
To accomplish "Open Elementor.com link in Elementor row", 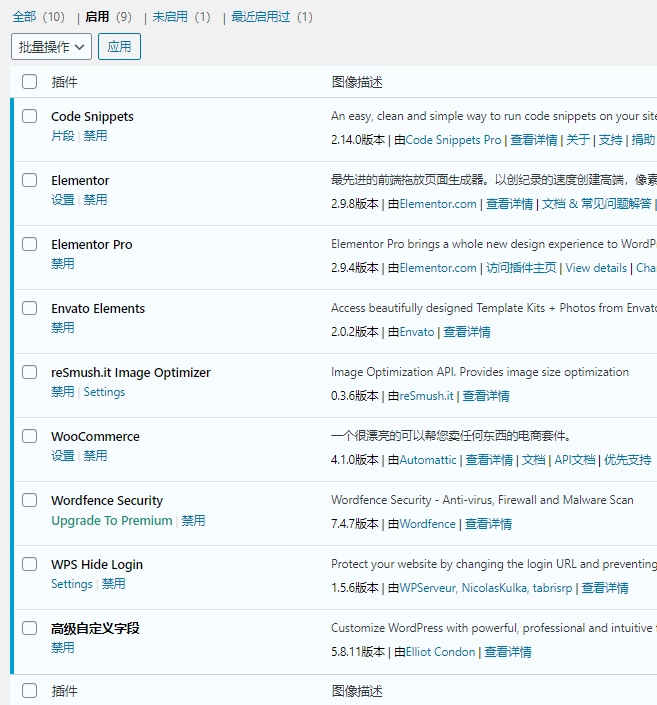I will click(x=438, y=204).
